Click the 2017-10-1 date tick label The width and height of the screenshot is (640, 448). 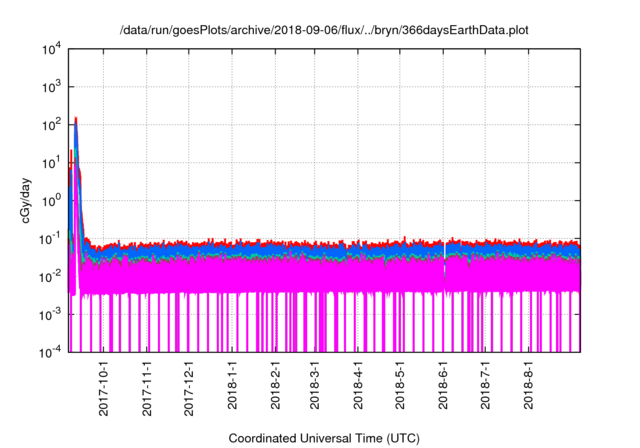pyautogui.click(x=104, y=388)
